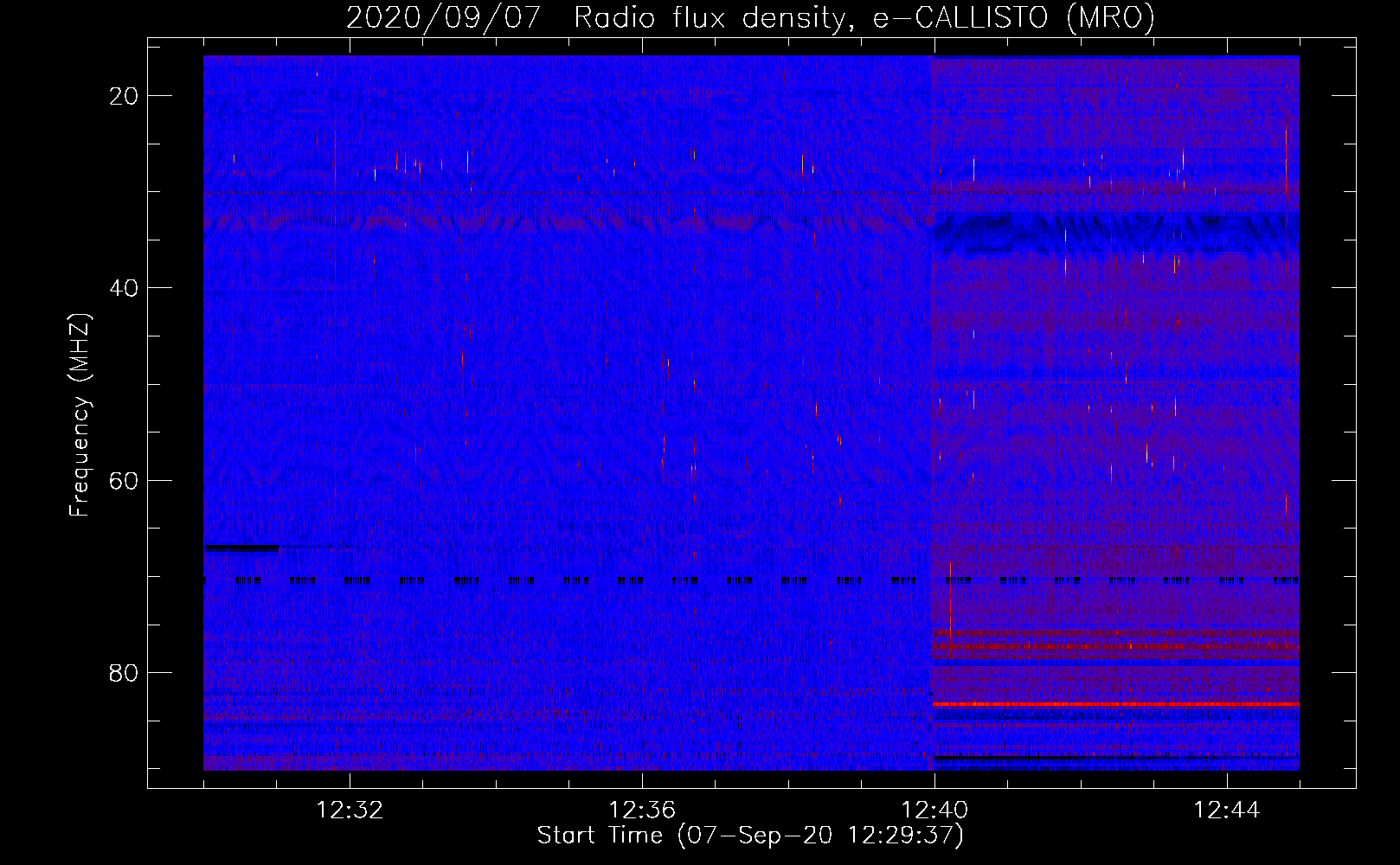This screenshot has width=1400, height=865.
Task: Click the 80 MHz frequency tick label
Action: [x=124, y=673]
